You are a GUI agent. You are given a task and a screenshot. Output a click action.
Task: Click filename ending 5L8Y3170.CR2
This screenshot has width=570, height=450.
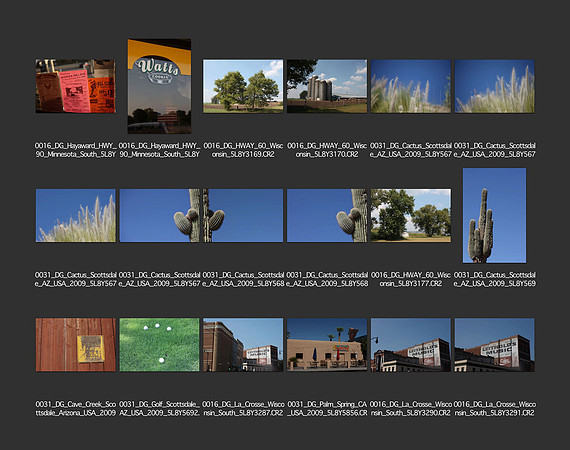click(327, 150)
